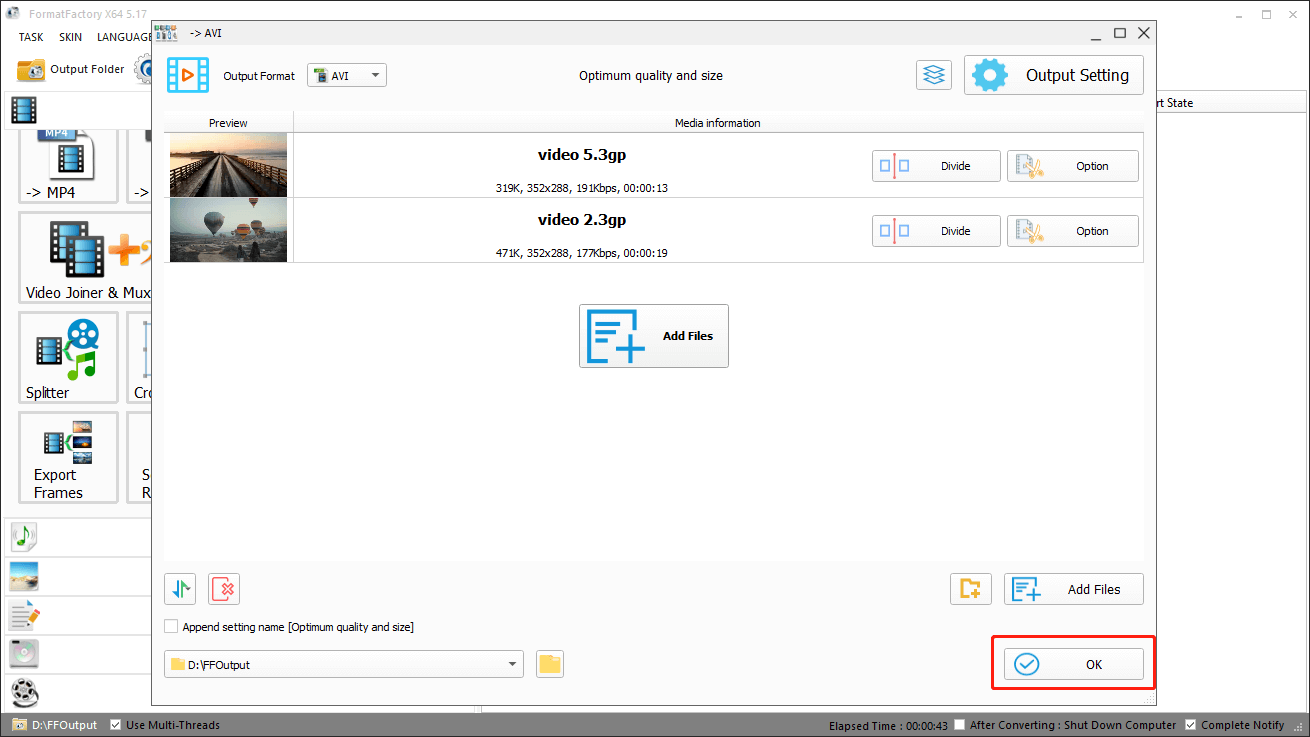Toggle Complete Notify checkbox

[x=1190, y=725]
